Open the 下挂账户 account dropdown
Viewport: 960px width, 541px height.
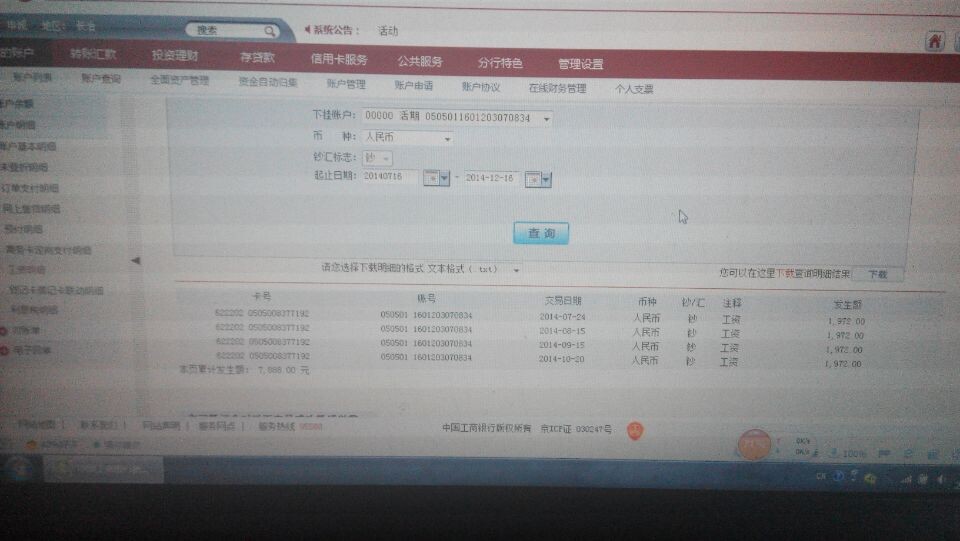click(547, 119)
